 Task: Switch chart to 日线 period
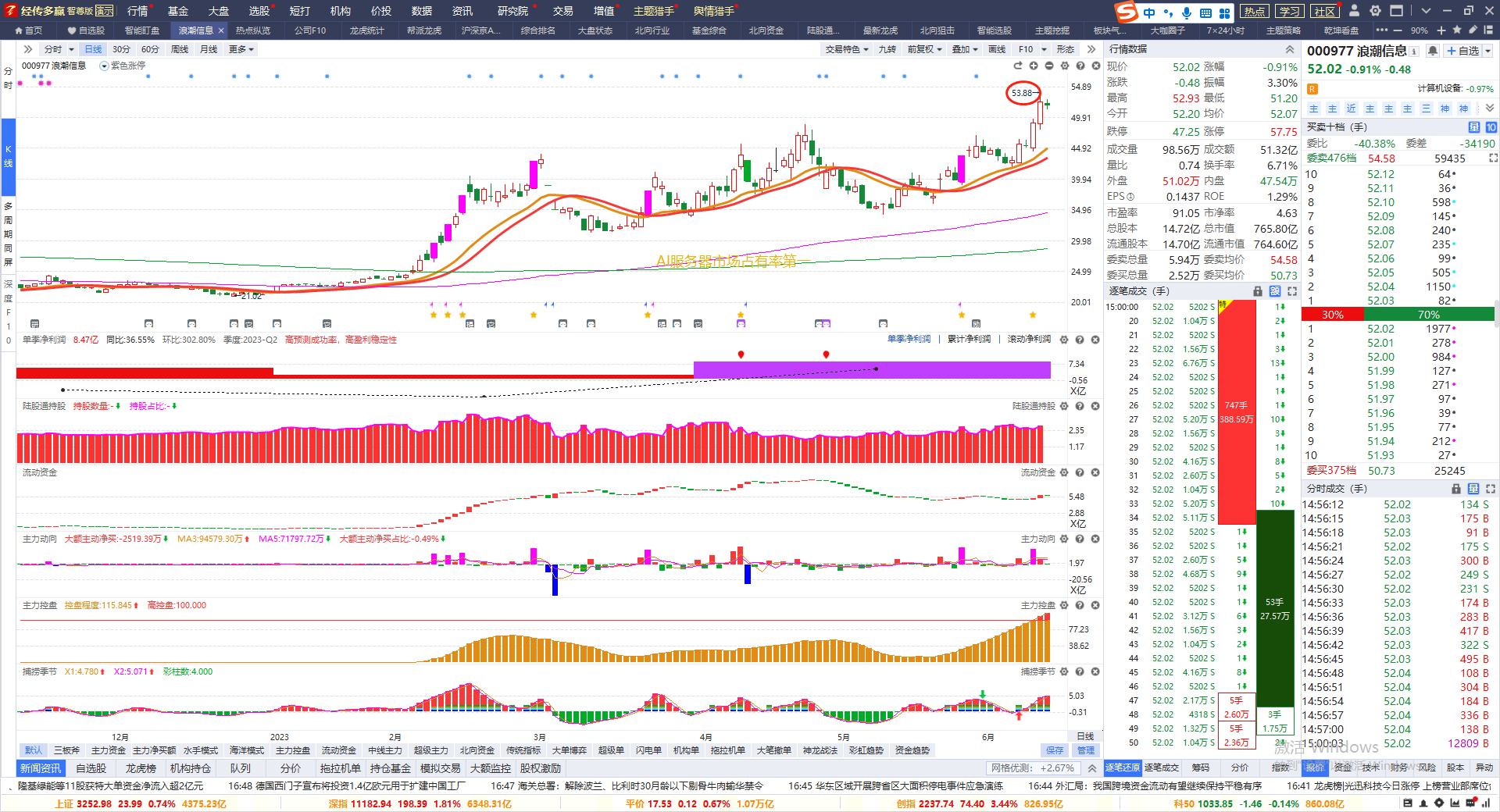click(93, 49)
